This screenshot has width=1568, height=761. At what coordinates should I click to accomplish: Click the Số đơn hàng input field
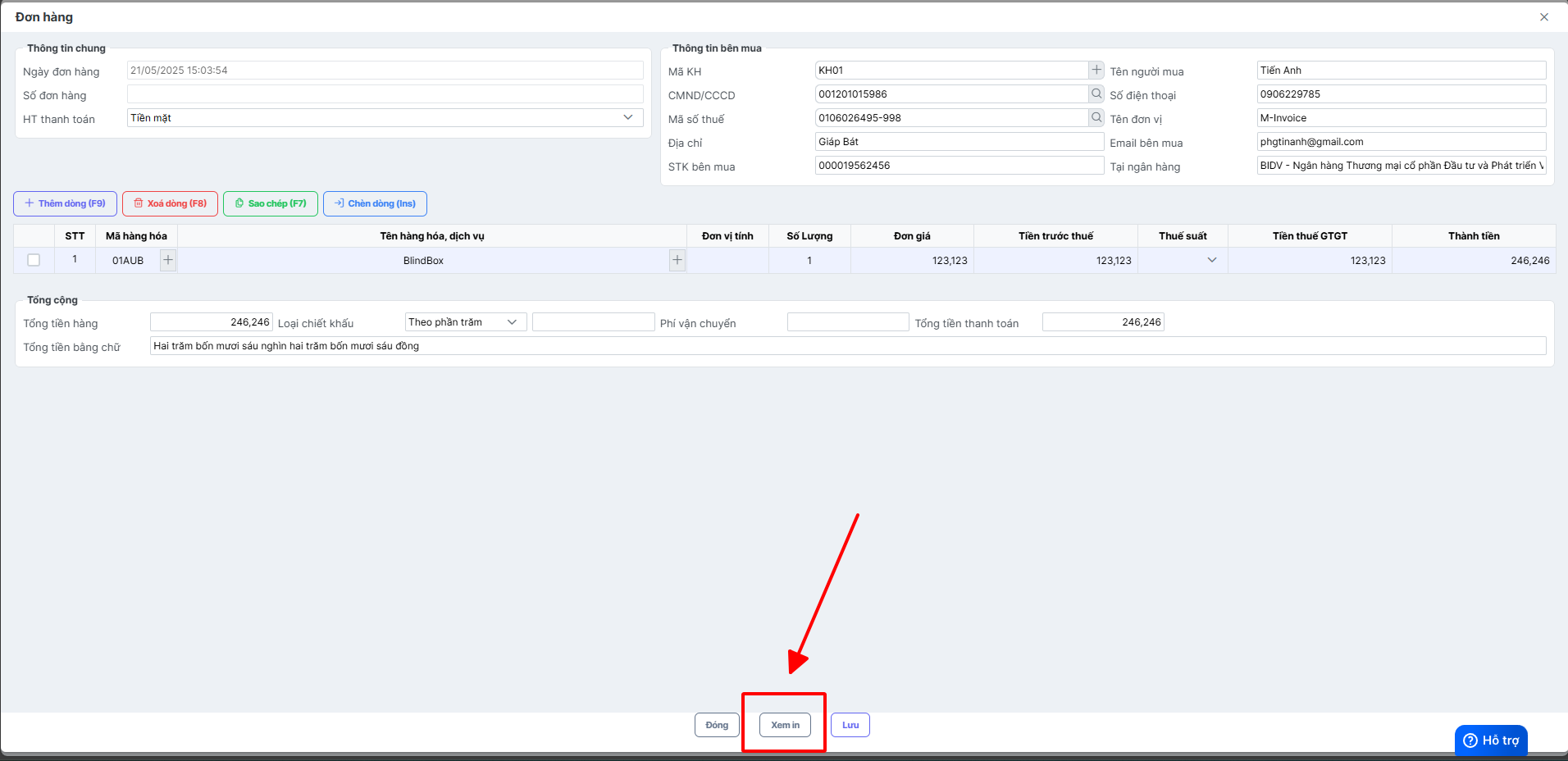tap(385, 94)
